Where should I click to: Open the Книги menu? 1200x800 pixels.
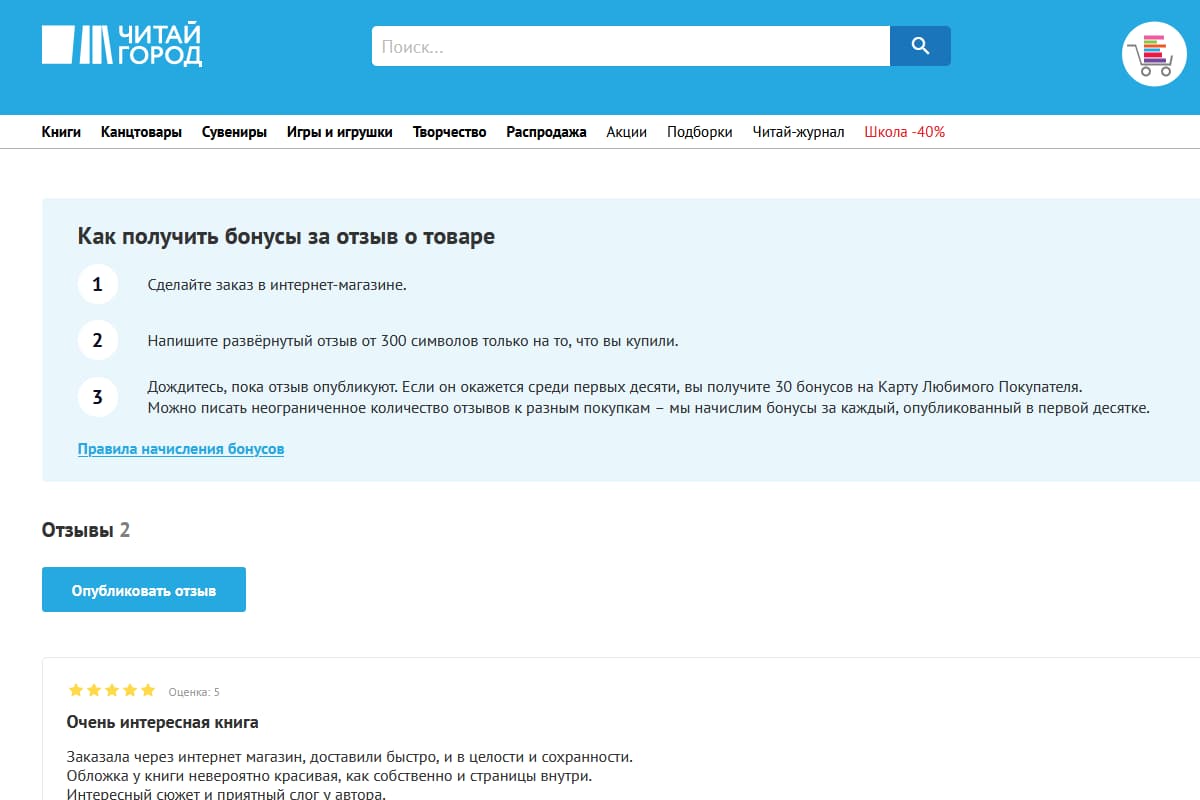coord(61,132)
